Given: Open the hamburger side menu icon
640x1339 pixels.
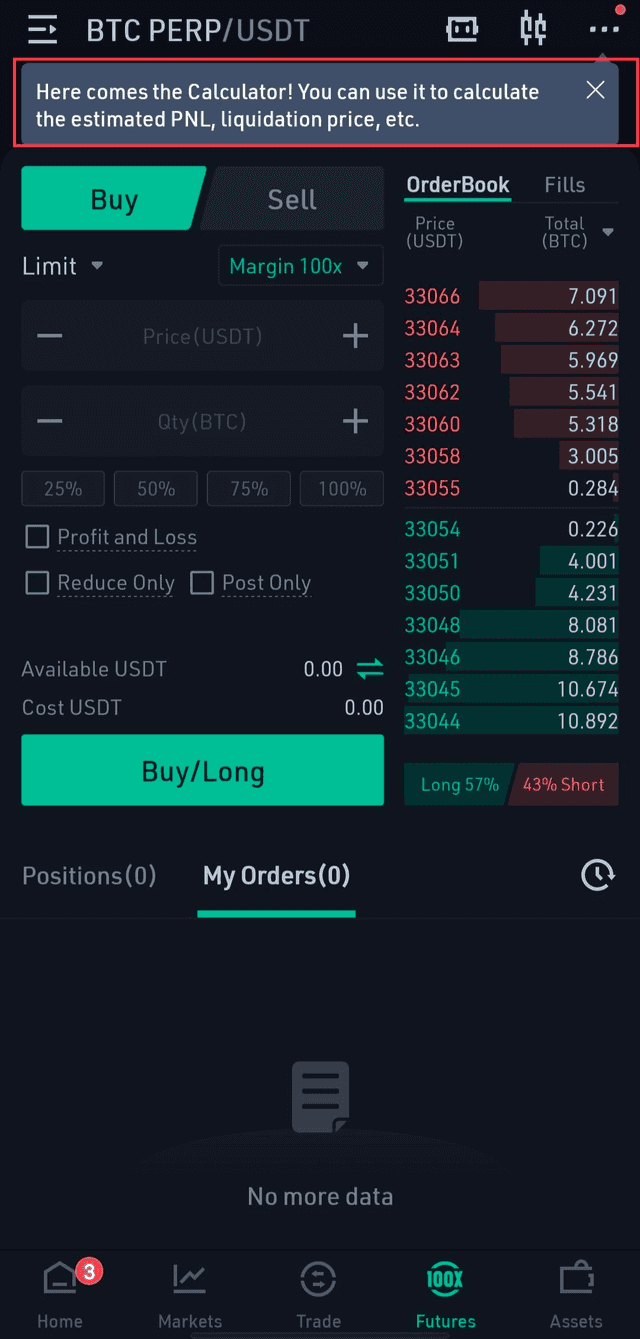Looking at the screenshot, I should pos(43,30).
